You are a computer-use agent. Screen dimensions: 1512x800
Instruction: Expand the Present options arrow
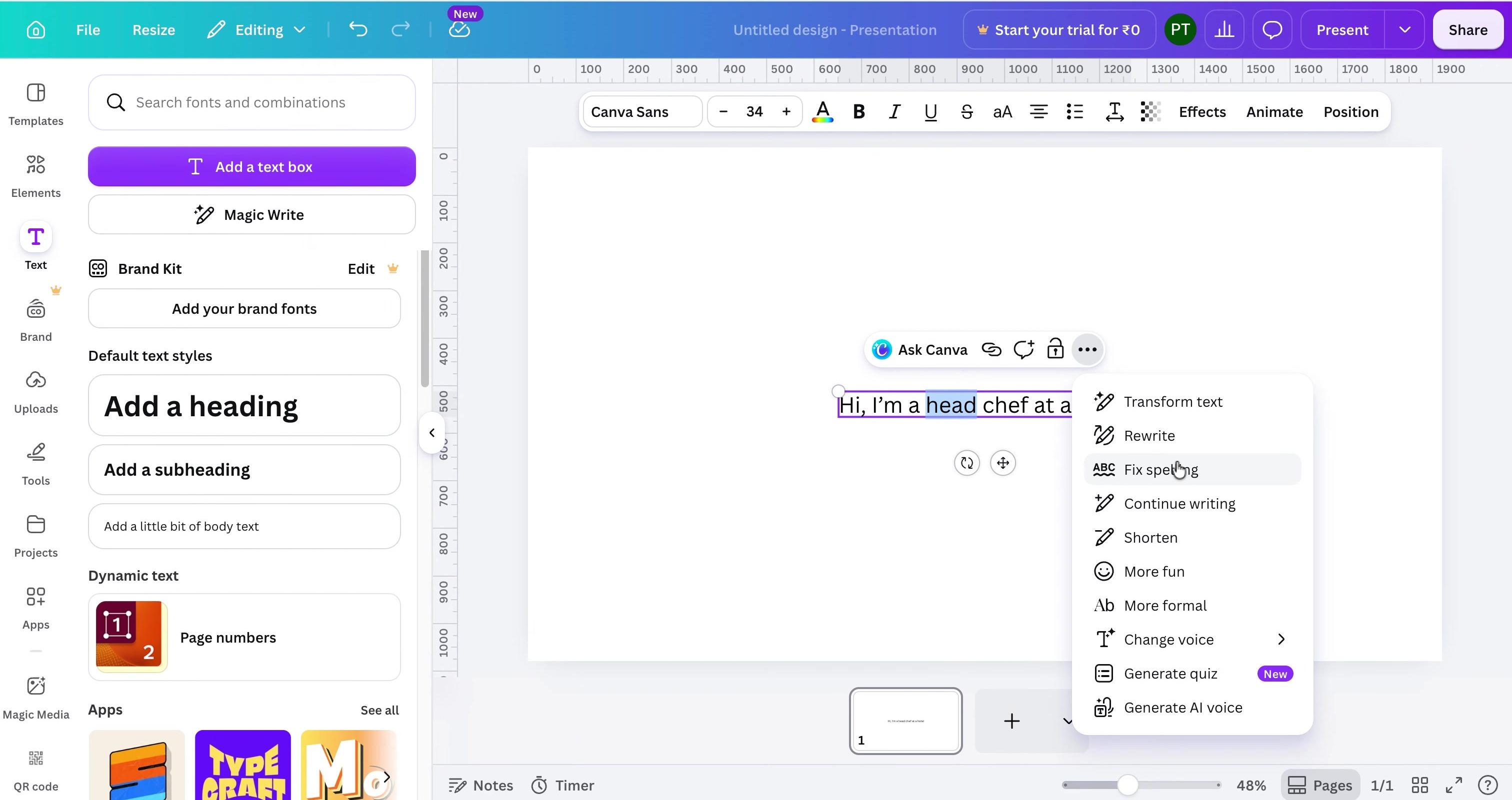click(1404, 30)
